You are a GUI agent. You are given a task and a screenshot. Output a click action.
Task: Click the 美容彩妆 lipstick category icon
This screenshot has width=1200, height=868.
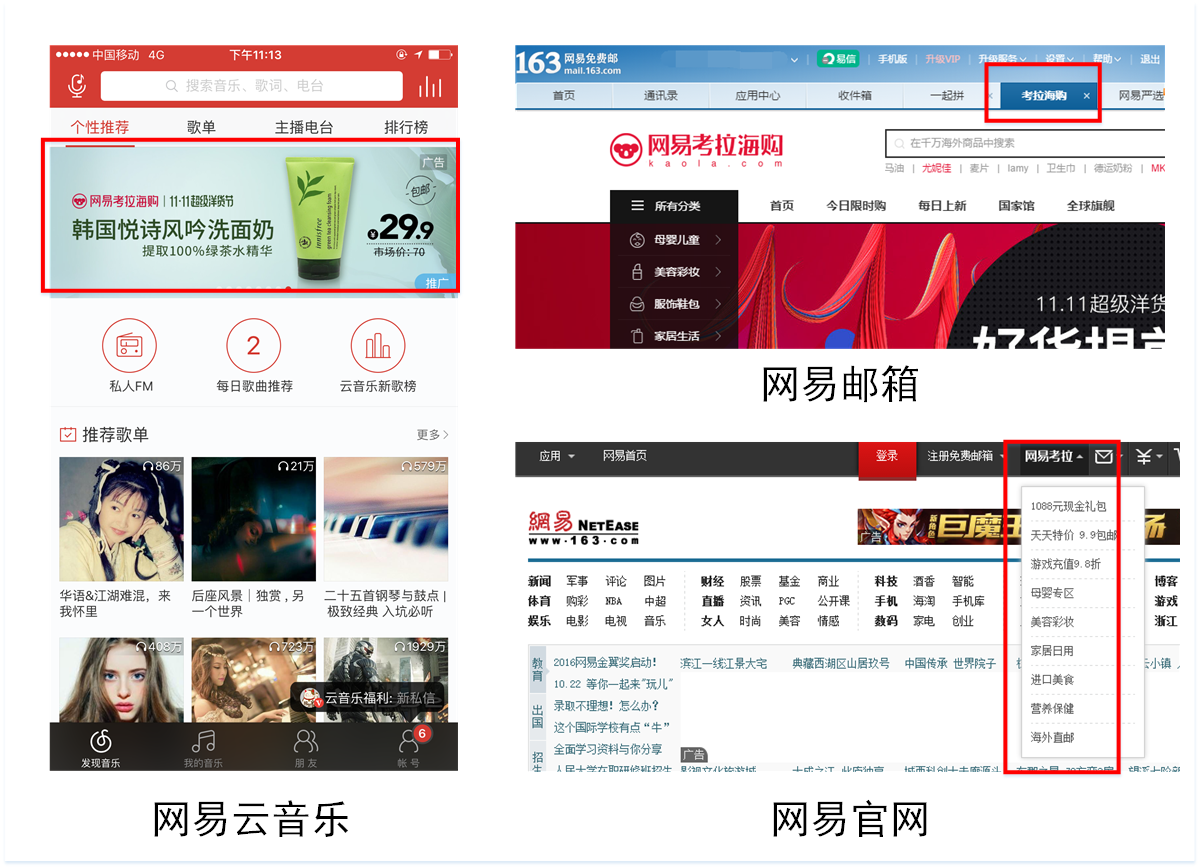click(636, 272)
